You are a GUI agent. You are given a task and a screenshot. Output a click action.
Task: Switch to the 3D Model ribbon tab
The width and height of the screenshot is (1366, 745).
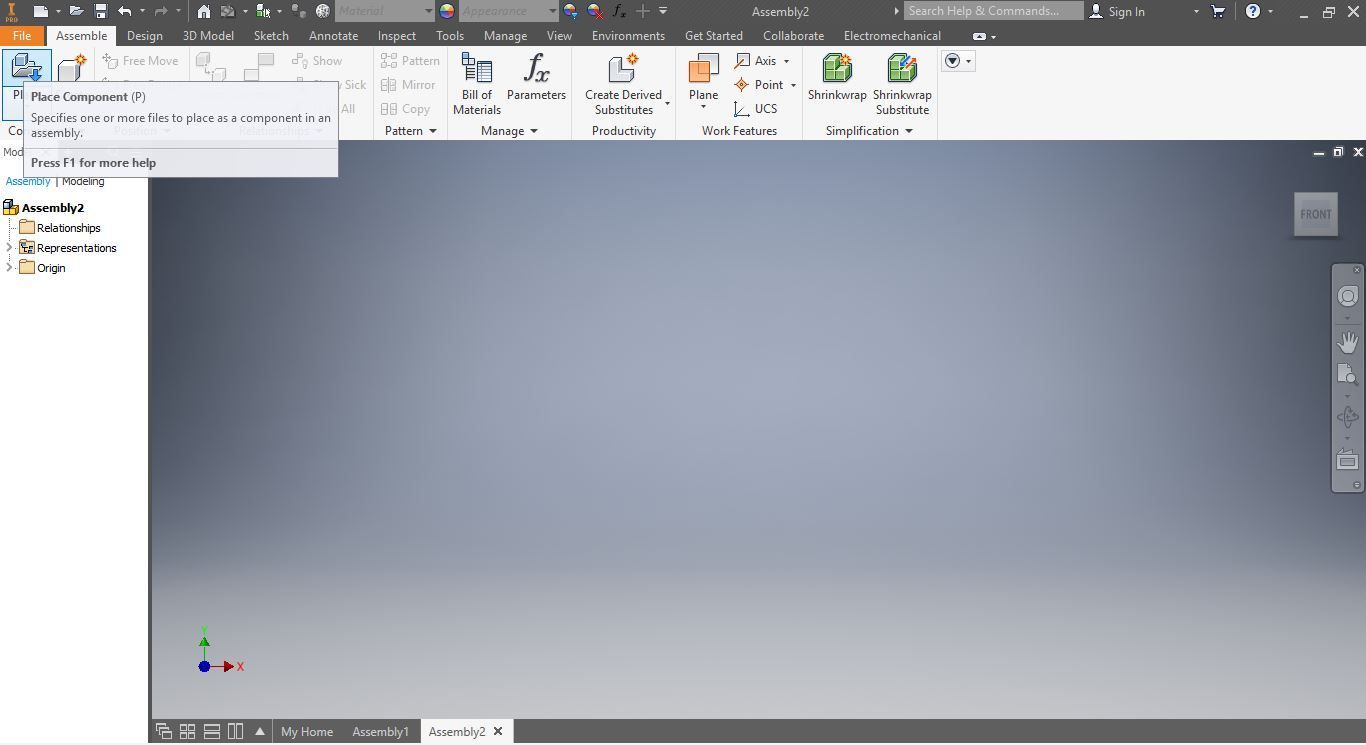click(x=208, y=35)
